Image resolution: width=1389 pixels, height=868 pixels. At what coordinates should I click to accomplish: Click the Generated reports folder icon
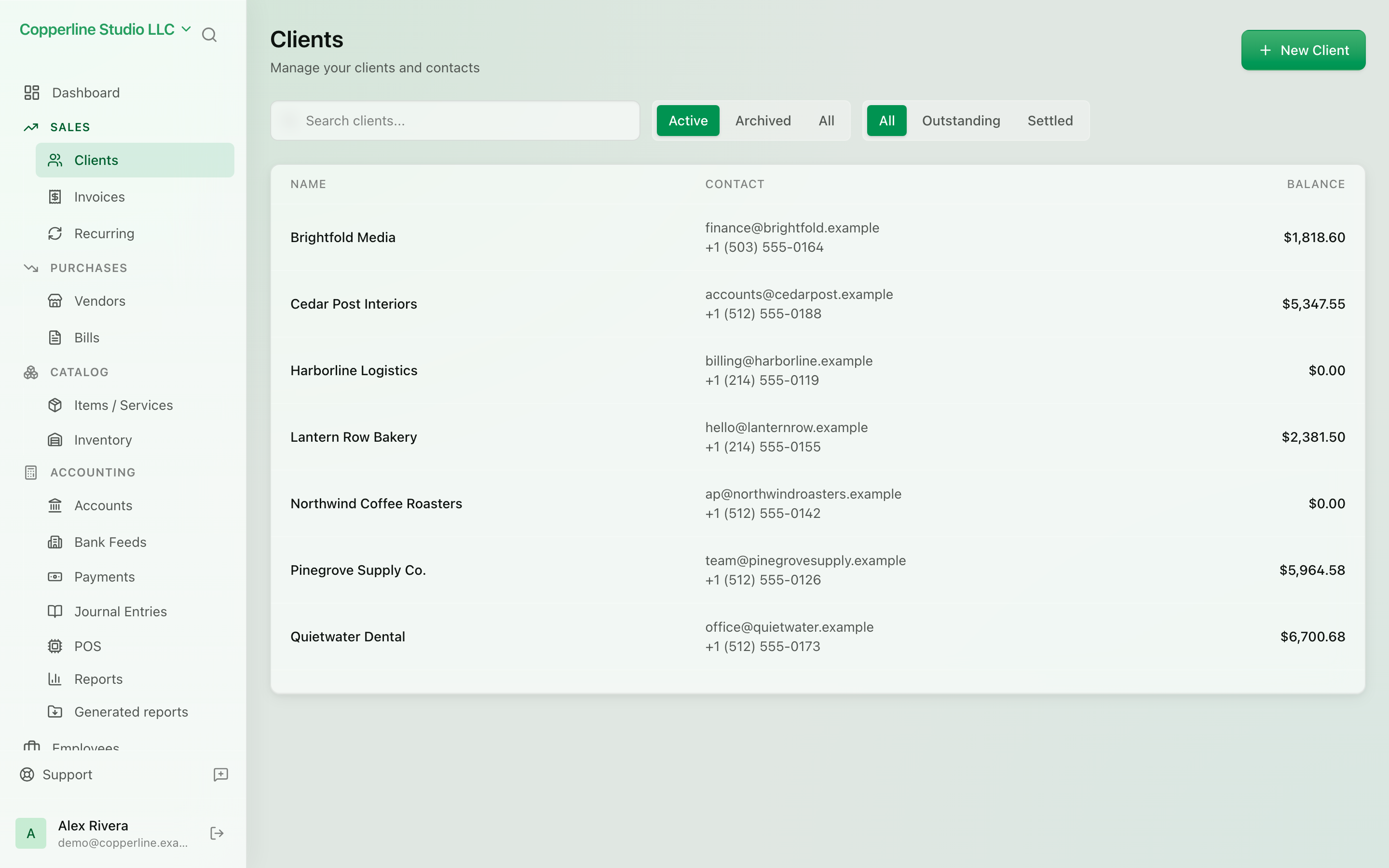(55, 712)
